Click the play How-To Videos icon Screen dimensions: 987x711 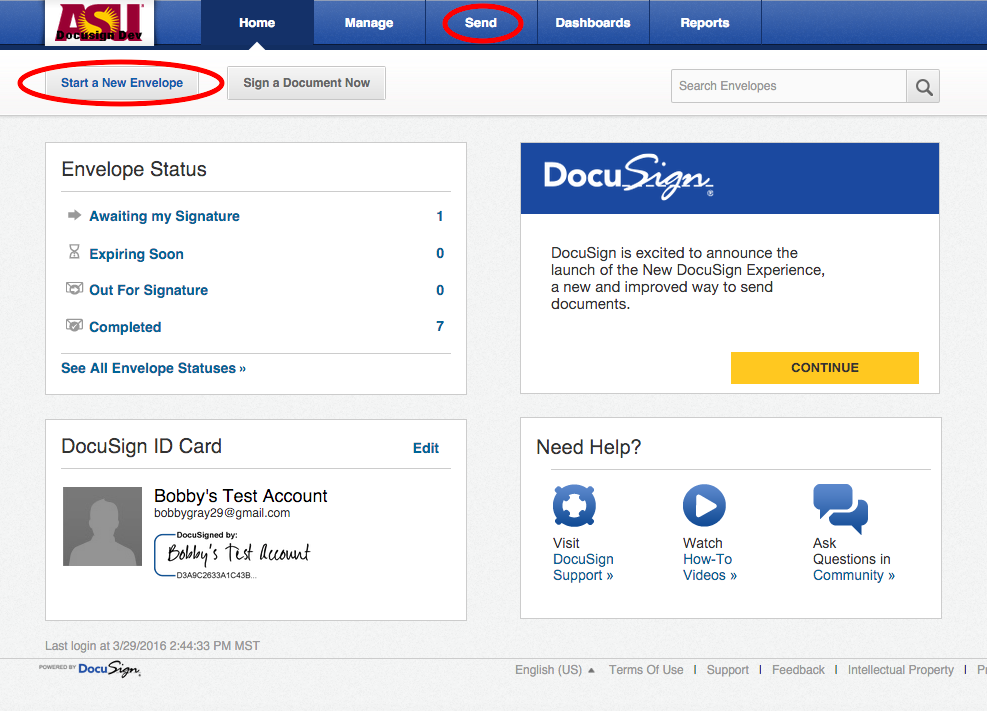click(x=704, y=505)
